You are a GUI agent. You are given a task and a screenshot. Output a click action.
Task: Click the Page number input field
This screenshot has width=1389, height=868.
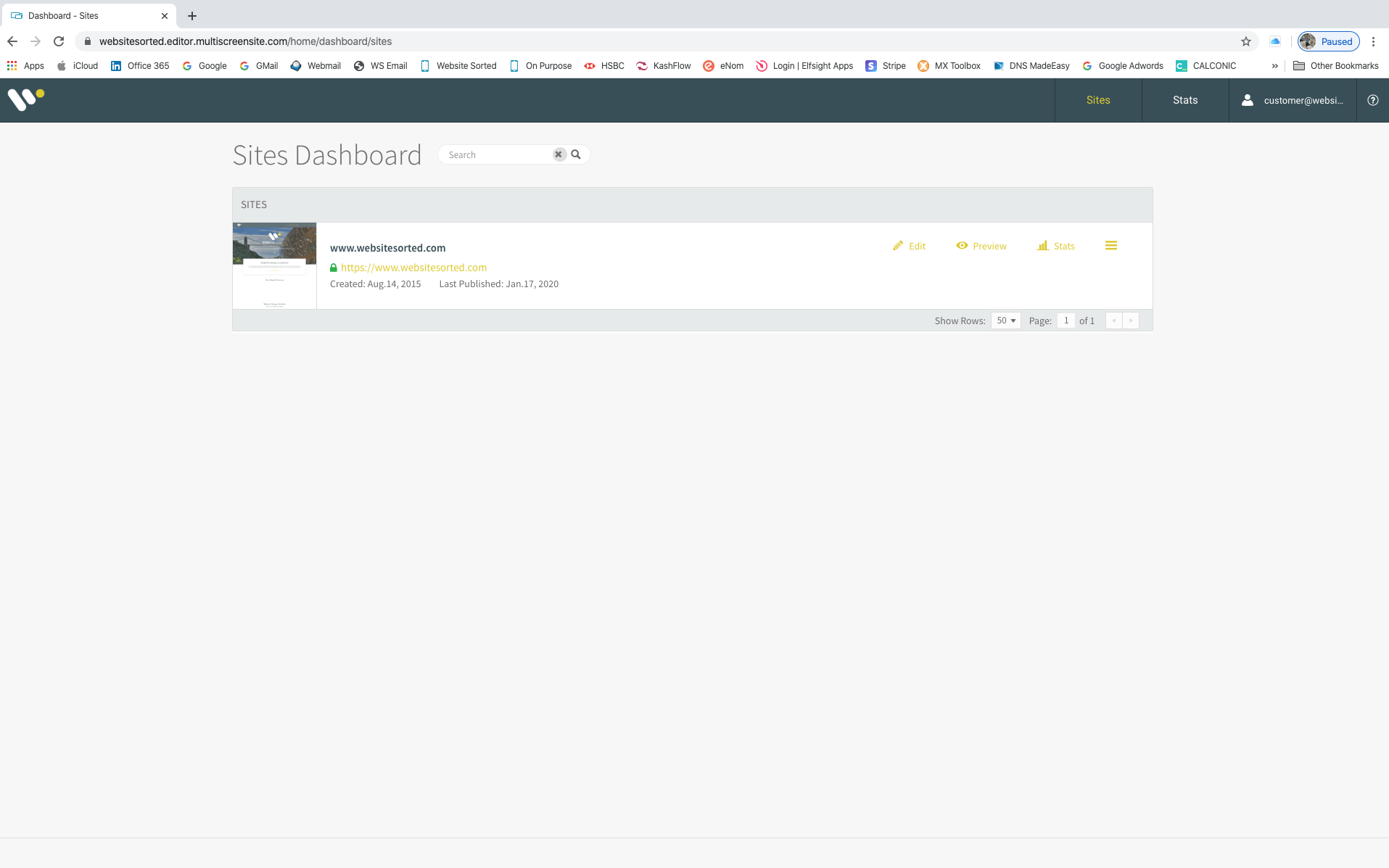[1066, 320]
